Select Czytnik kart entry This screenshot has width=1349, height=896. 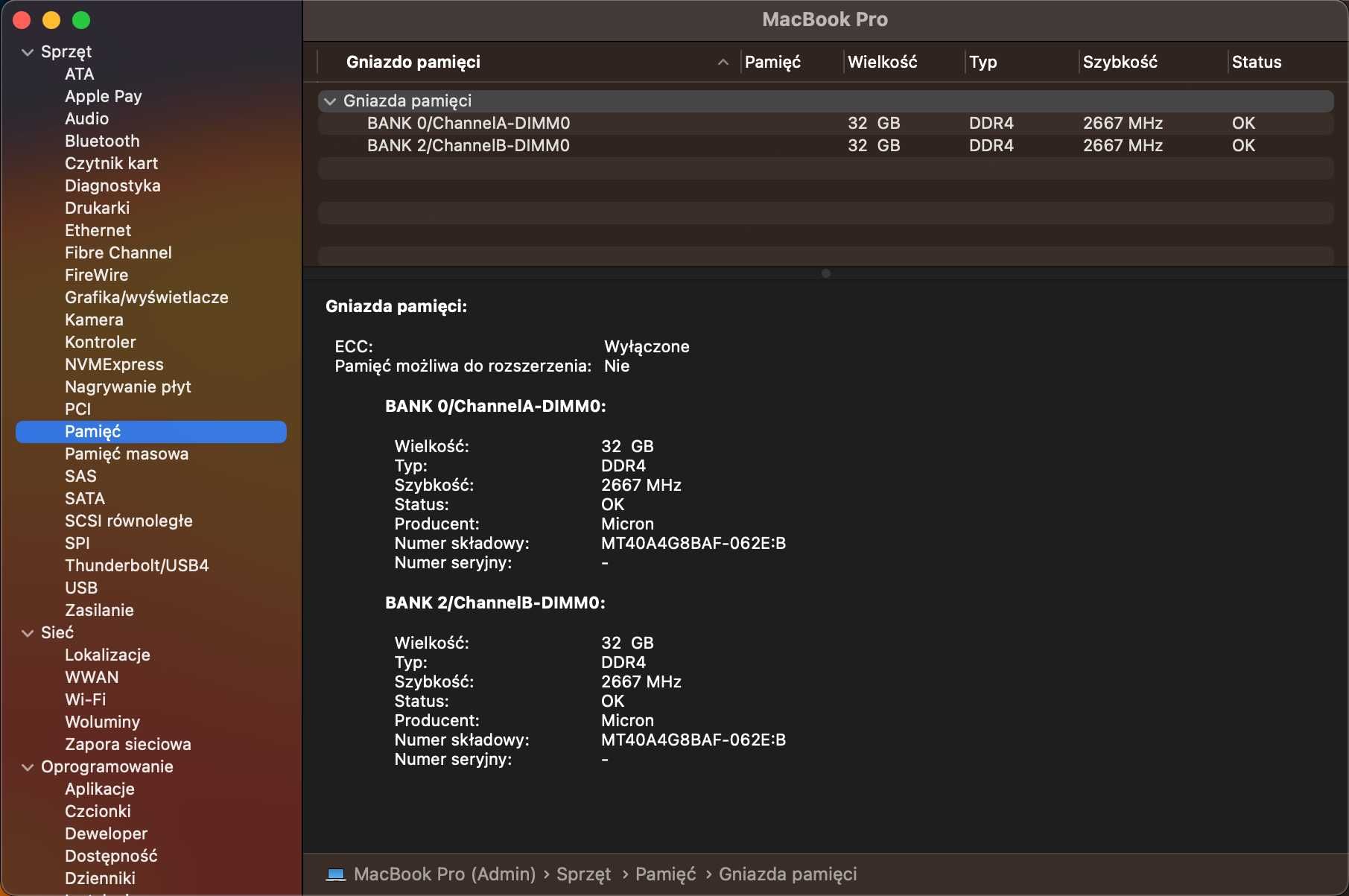(111, 164)
